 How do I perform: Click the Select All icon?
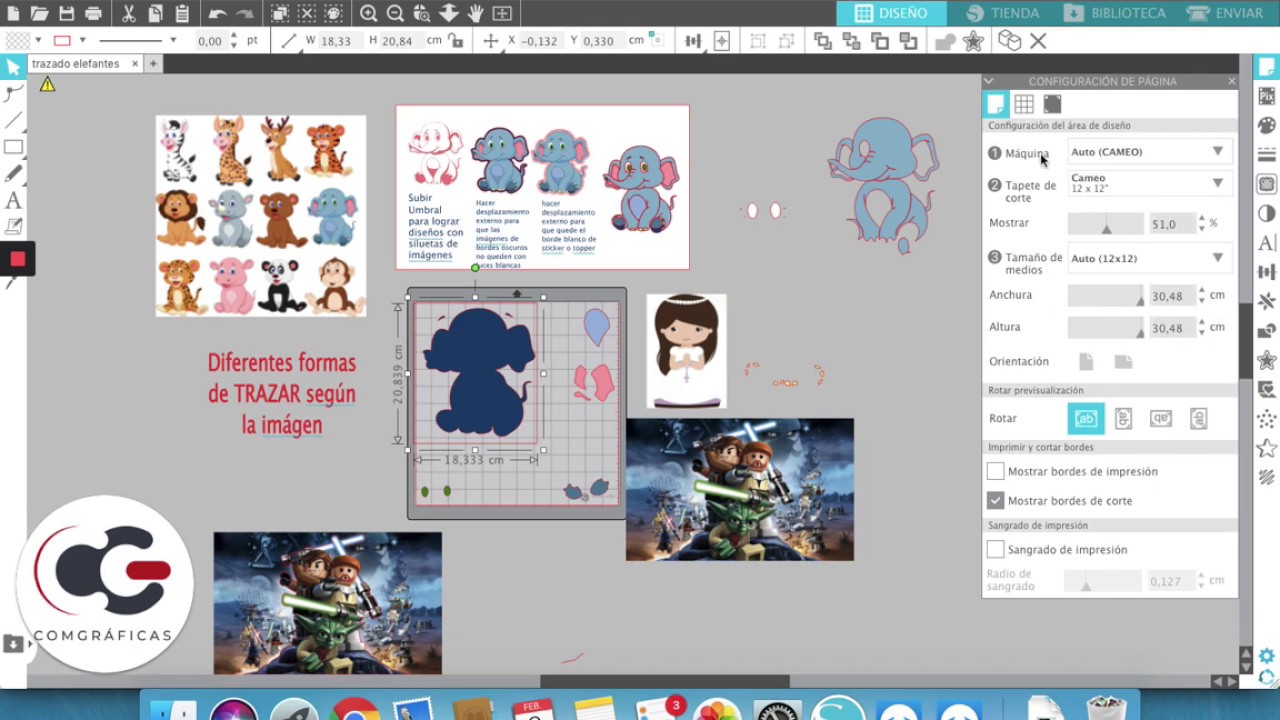click(280, 14)
